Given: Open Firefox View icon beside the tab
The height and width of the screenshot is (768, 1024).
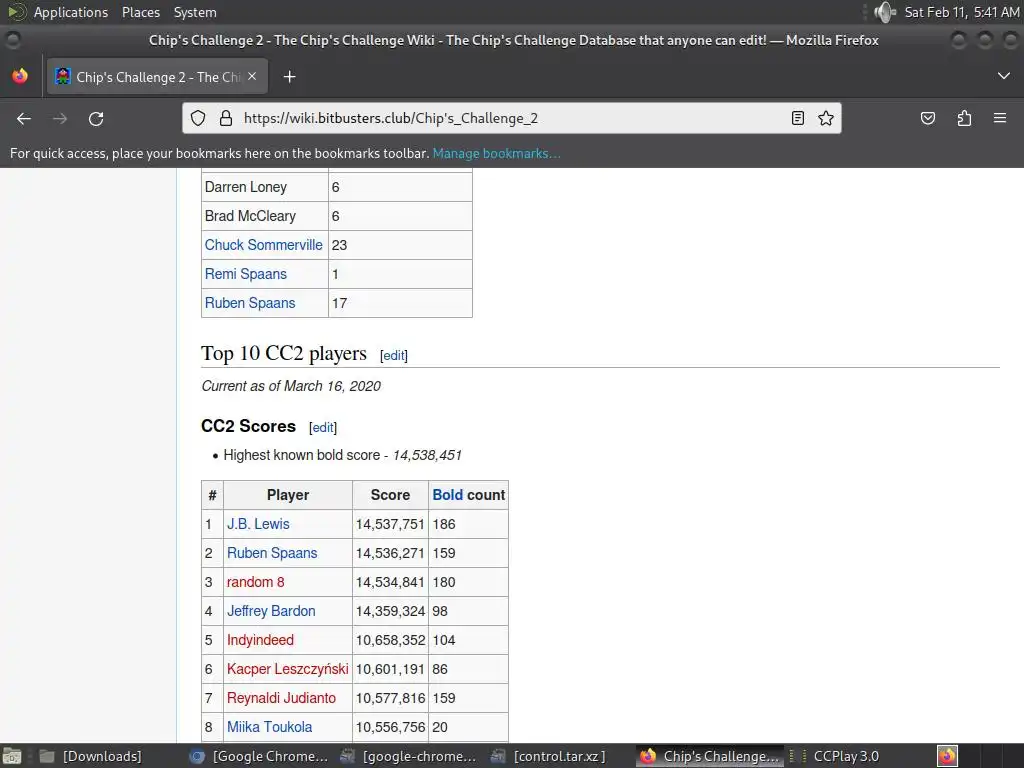Looking at the screenshot, I should [20, 76].
